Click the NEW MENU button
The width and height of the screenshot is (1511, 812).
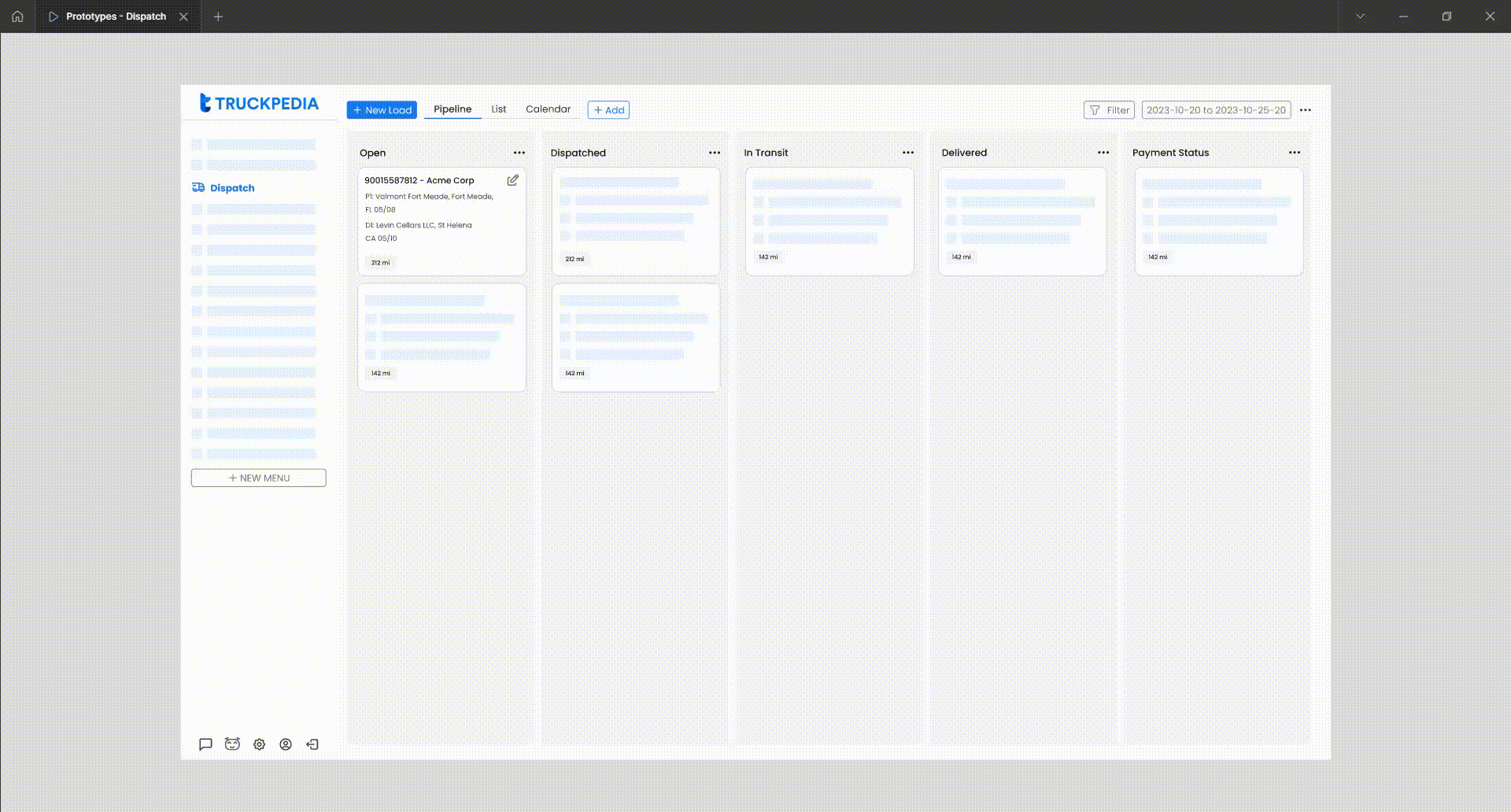(258, 478)
